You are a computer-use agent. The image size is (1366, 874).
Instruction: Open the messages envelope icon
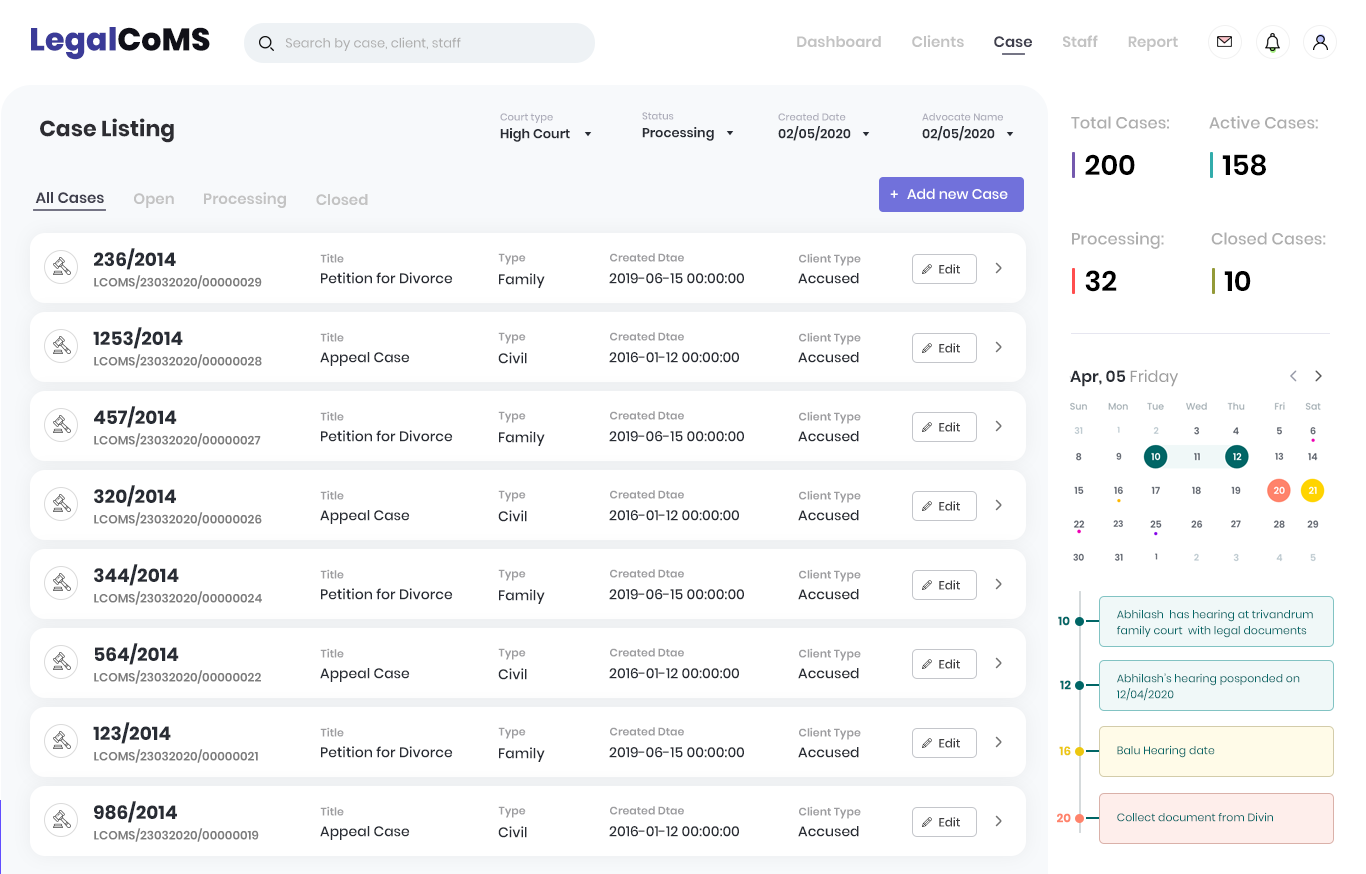click(1224, 42)
